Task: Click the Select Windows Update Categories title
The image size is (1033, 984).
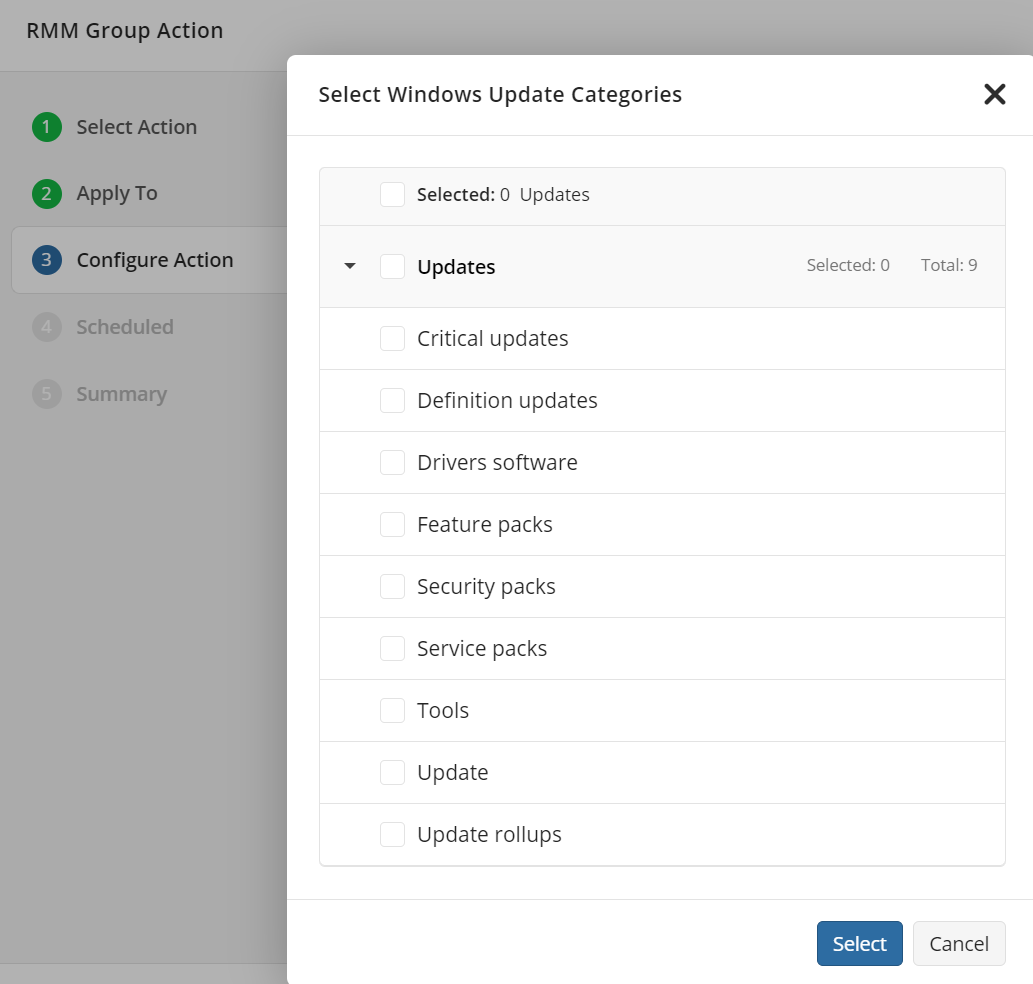Action: 500,94
